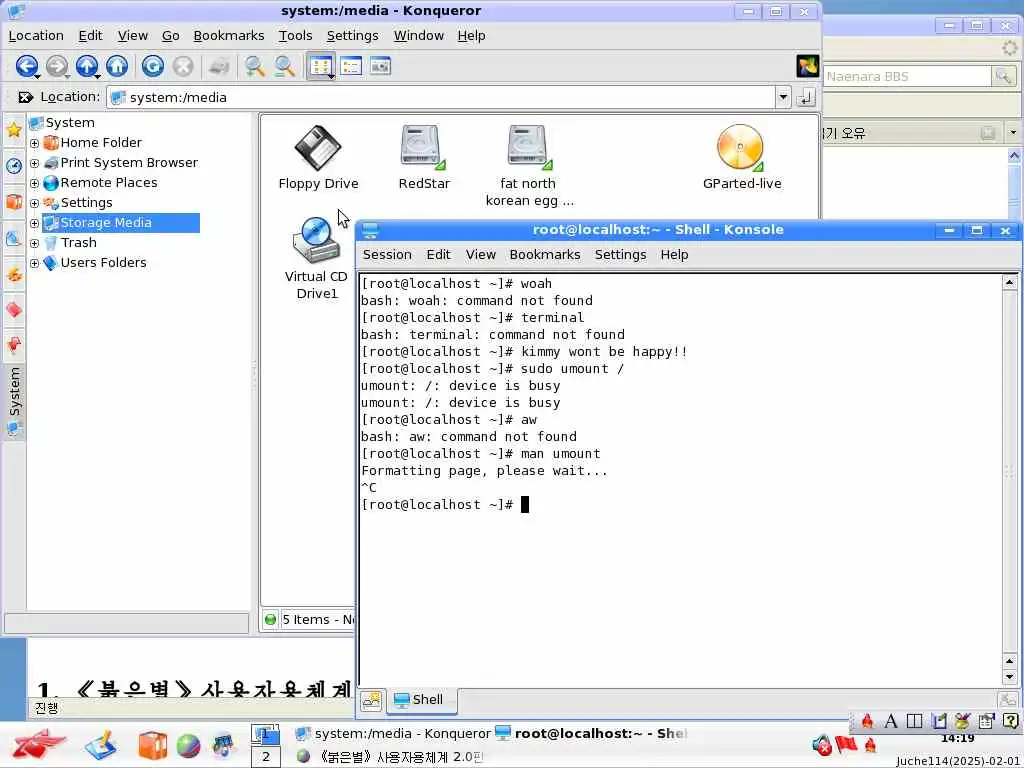Click the greyed Forward arrow in Konqueror

(x=57, y=66)
